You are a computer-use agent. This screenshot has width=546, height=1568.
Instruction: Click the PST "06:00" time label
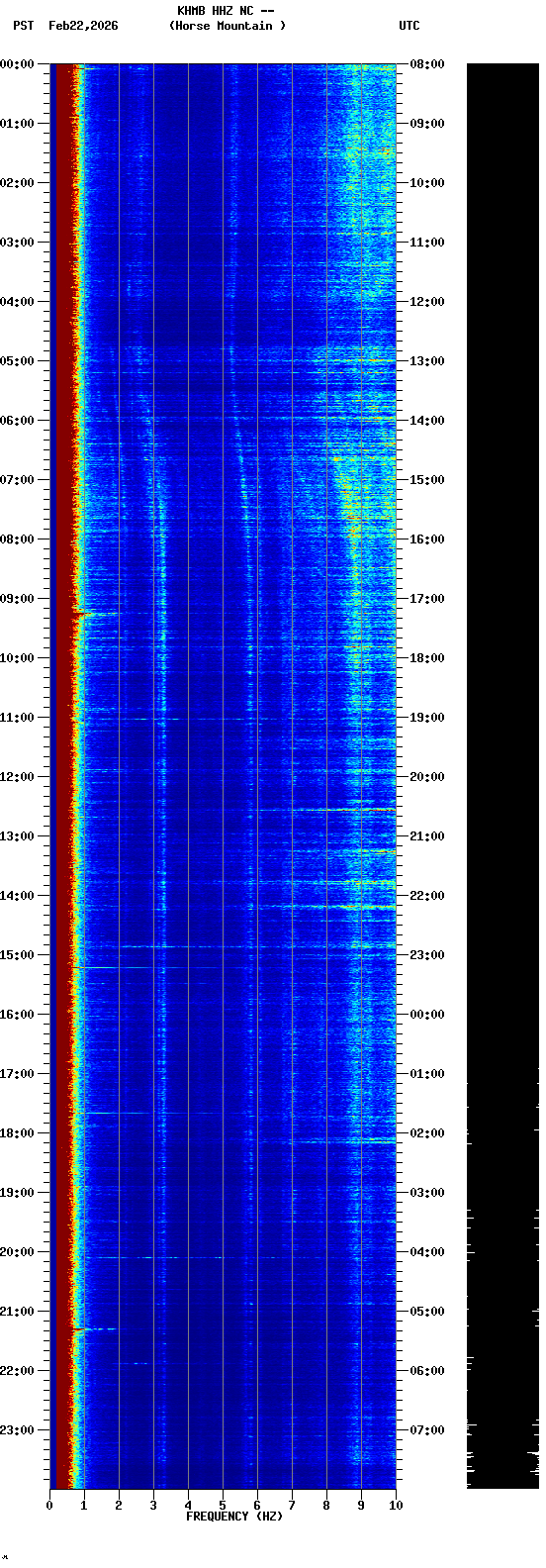(17, 421)
